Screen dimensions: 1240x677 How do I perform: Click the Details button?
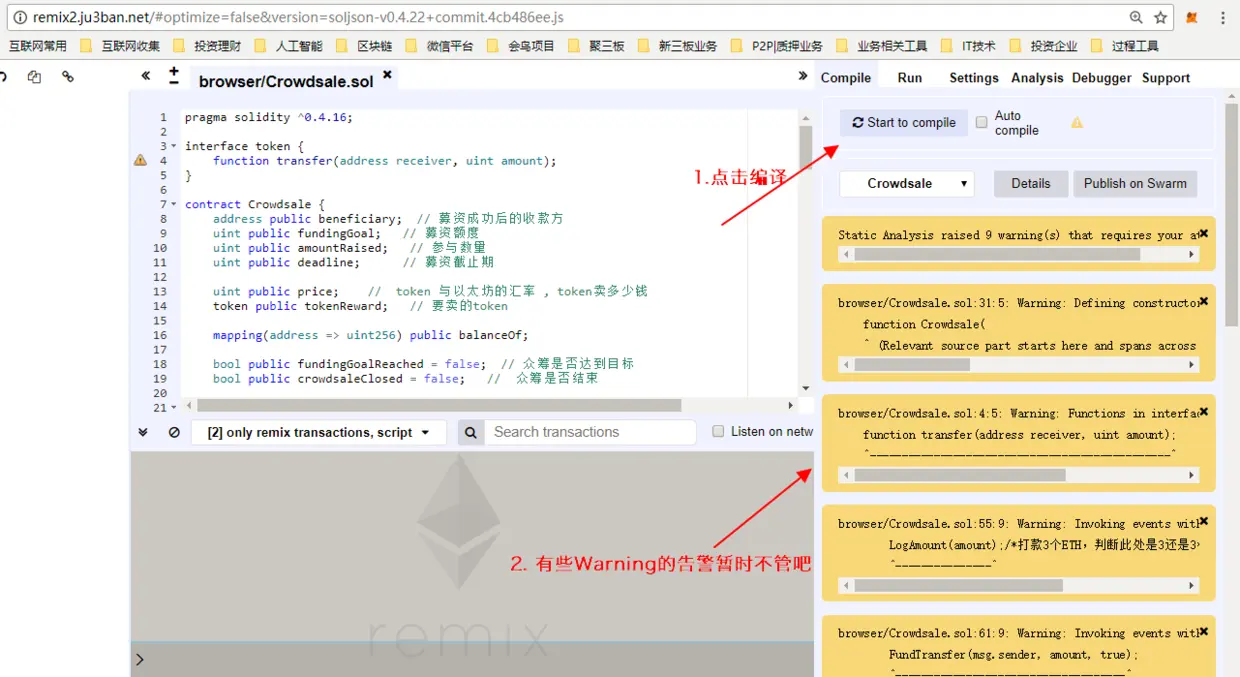tap(1031, 184)
